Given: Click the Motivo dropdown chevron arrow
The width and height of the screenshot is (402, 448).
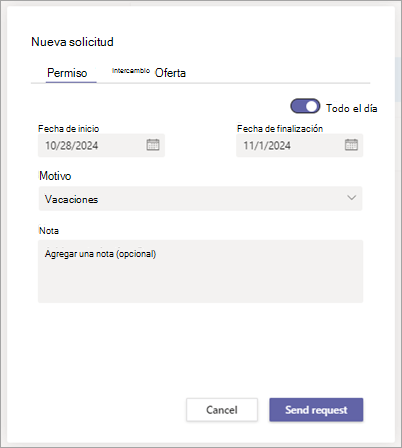Looking at the screenshot, I should 351,198.
